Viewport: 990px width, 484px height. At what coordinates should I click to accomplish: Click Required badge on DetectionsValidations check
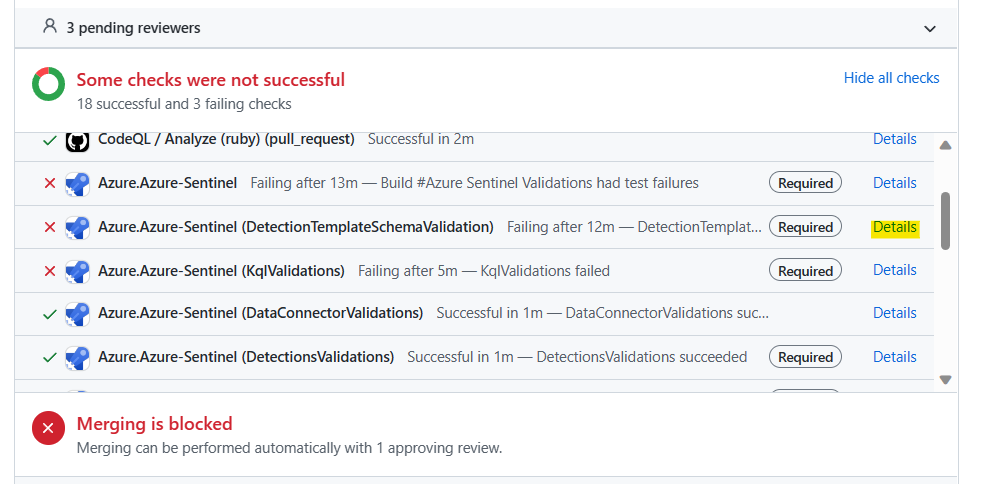(805, 357)
